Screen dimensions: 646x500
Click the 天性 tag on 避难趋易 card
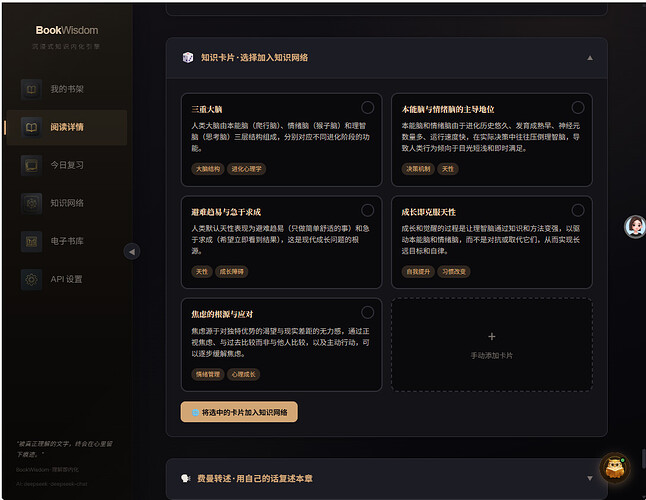pos(202,271)
